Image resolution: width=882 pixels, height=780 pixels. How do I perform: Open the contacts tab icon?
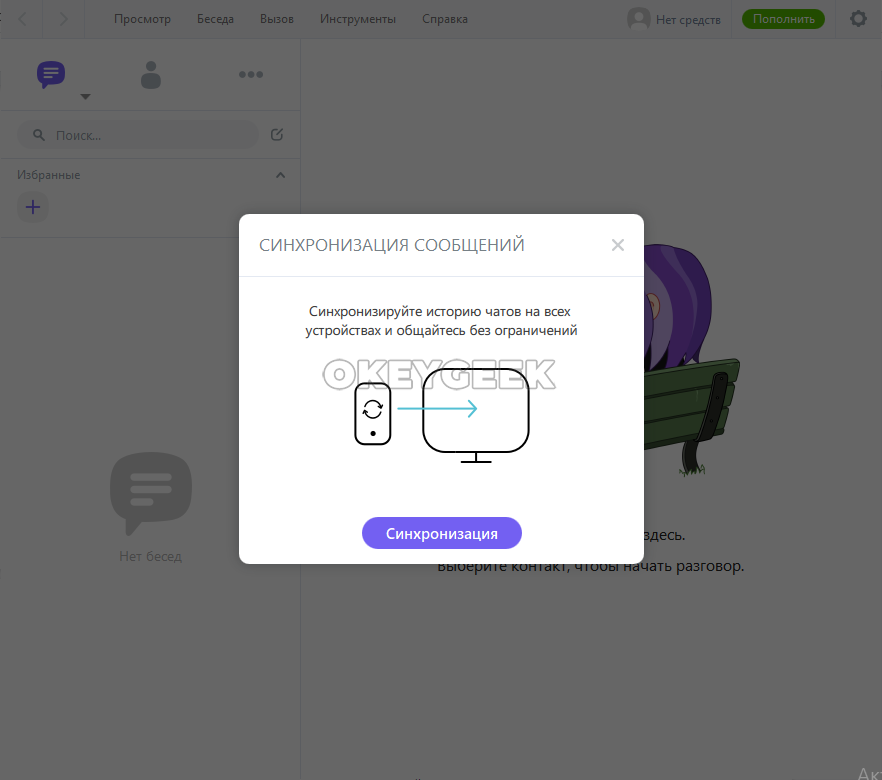150,75
